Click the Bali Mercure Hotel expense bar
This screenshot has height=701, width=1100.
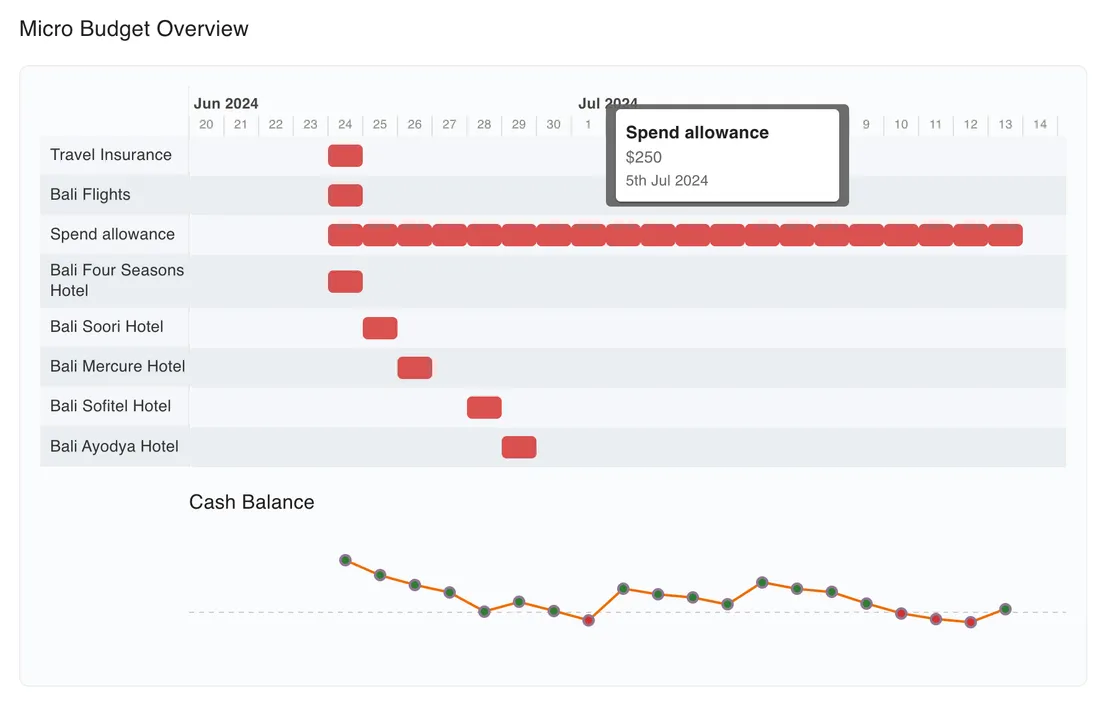coord(414,367)
